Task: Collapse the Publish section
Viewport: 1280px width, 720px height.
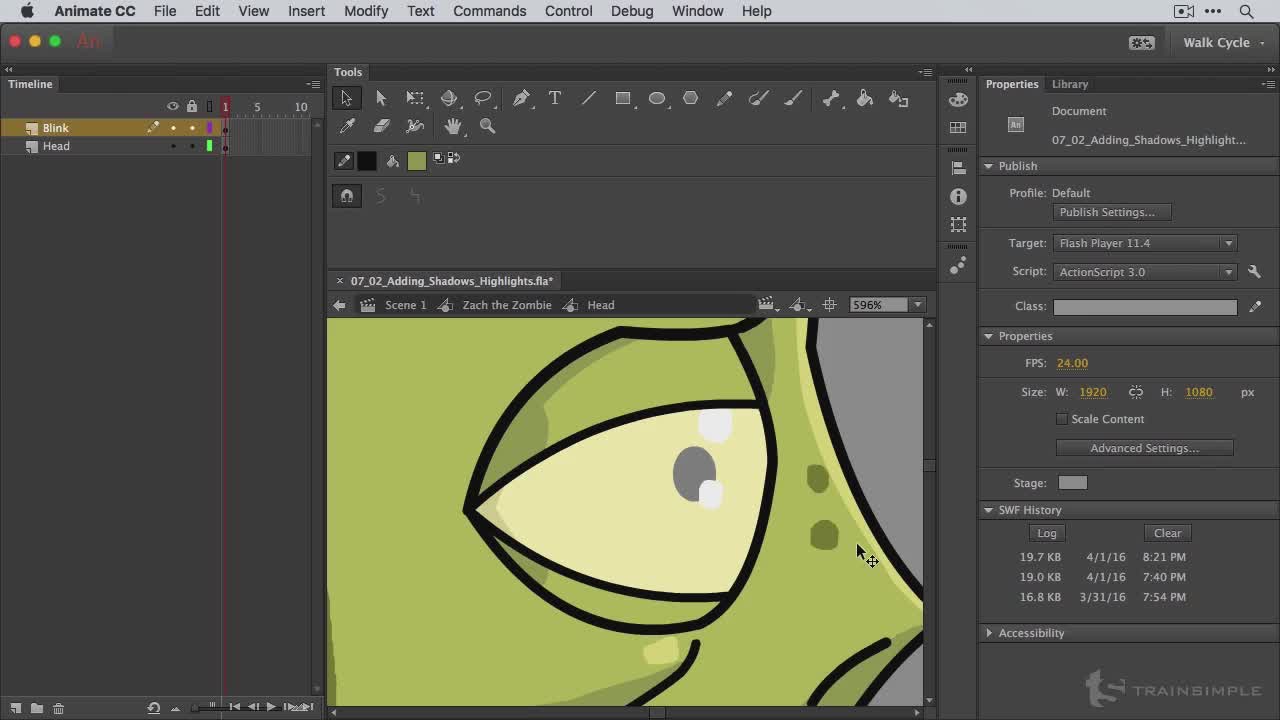Action: (989, 166)
